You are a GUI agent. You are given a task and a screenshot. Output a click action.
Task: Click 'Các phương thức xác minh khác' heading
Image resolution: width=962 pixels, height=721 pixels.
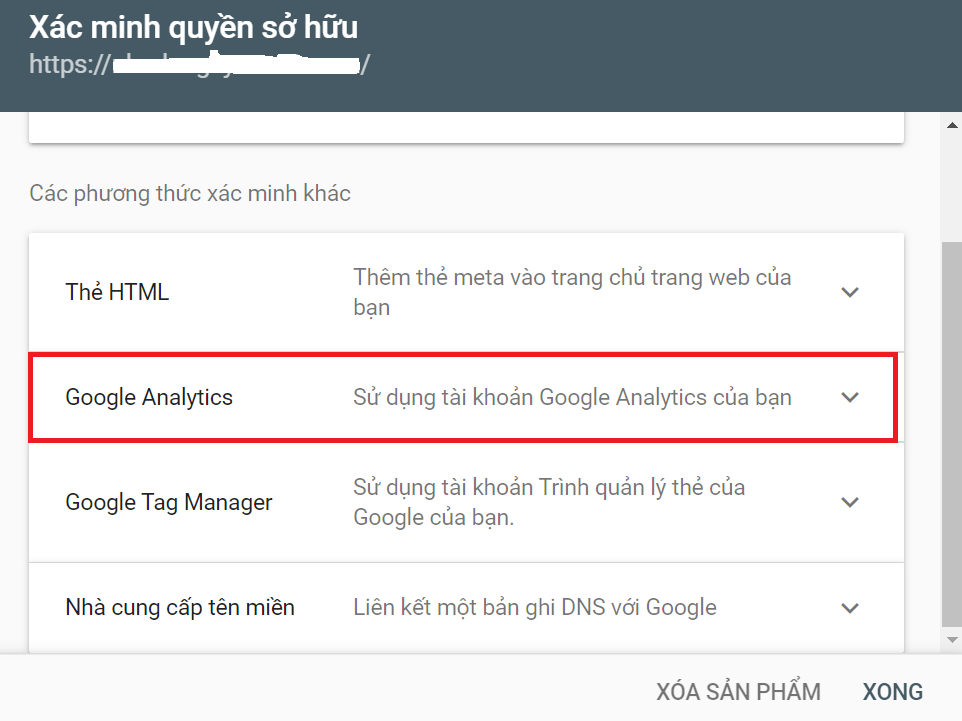click(190, 193)
